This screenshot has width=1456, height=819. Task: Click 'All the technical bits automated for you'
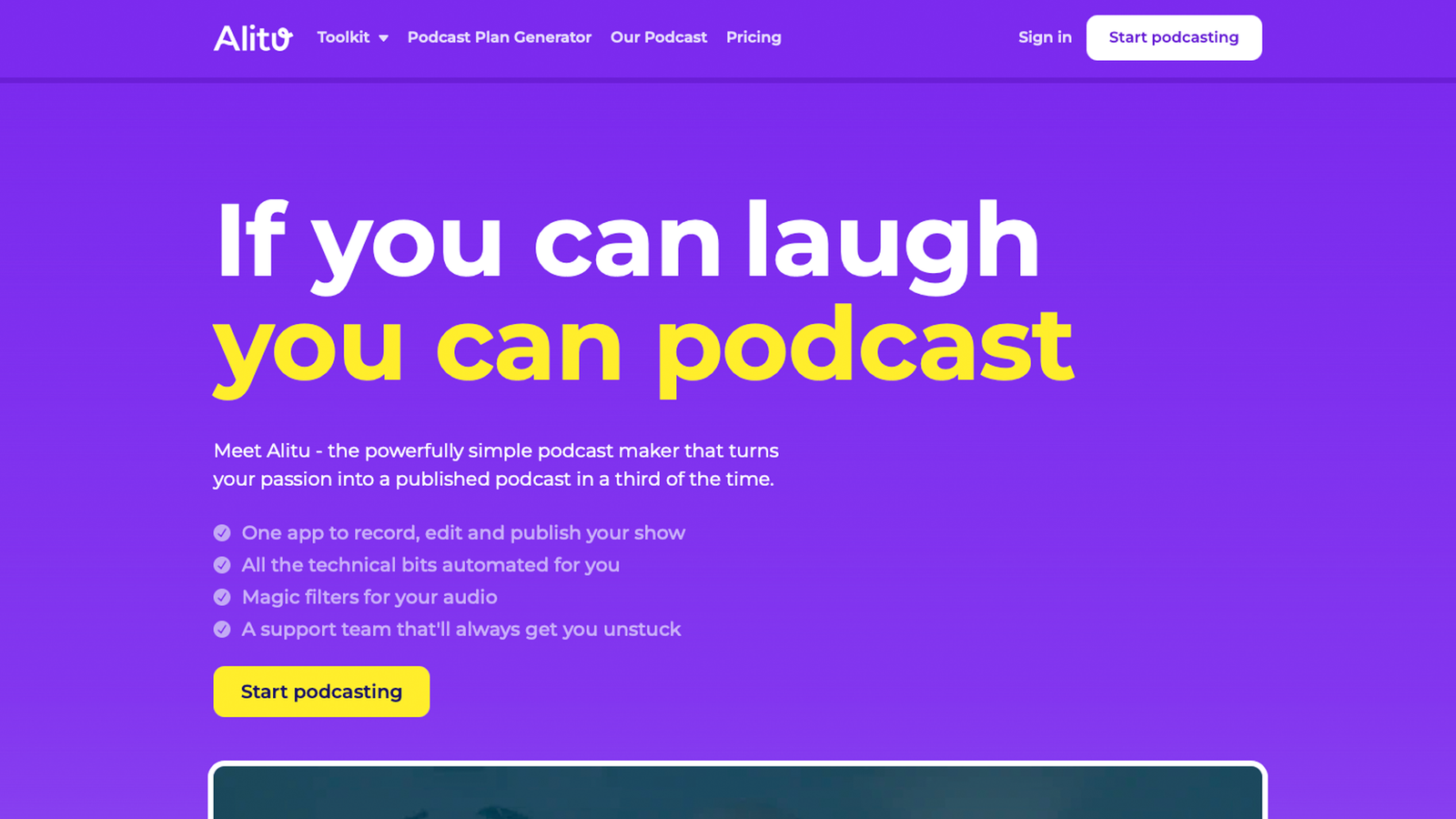click(430, 565)
